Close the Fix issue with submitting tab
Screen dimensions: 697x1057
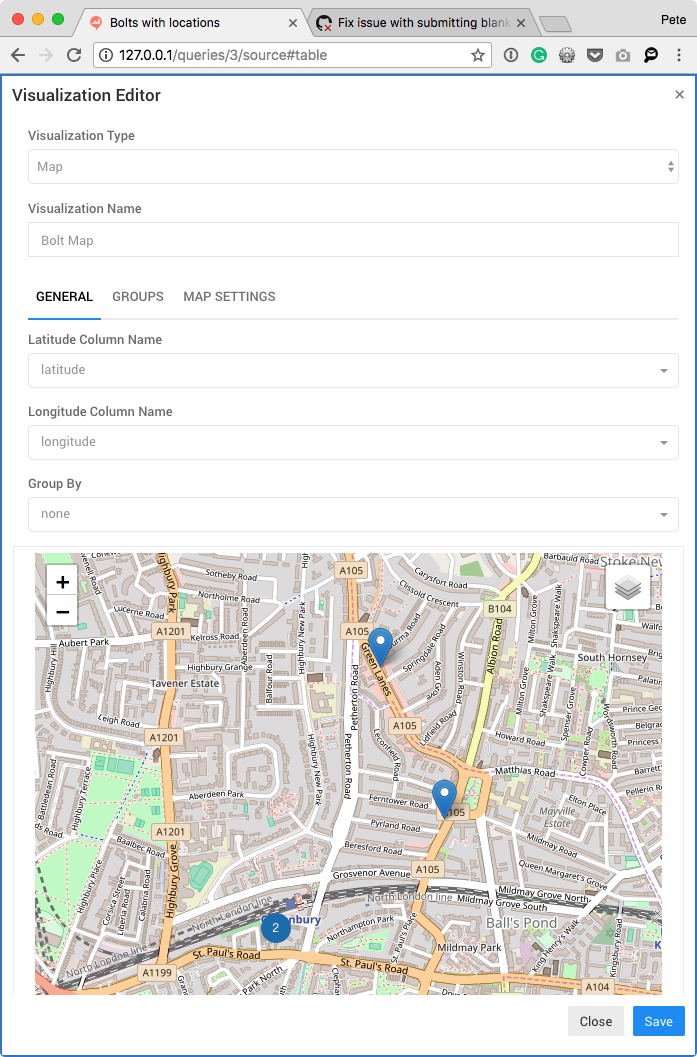coord(520,23)
